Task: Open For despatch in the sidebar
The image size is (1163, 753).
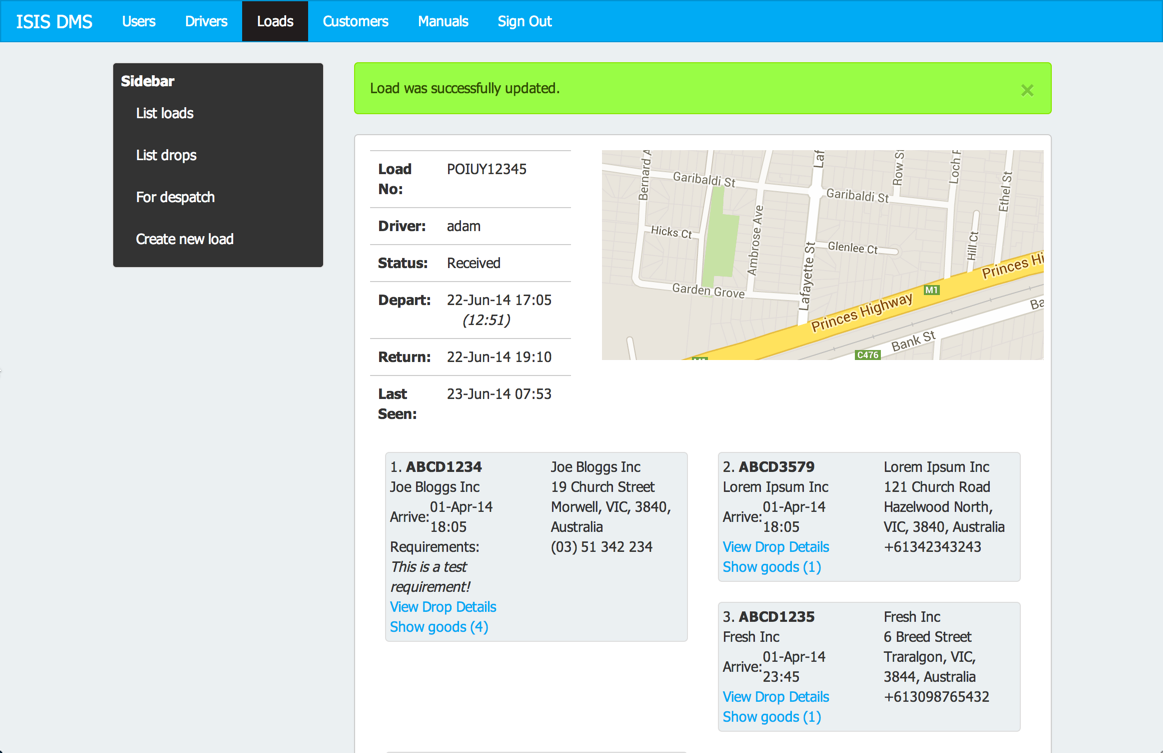Action: (x=175, y=197)
